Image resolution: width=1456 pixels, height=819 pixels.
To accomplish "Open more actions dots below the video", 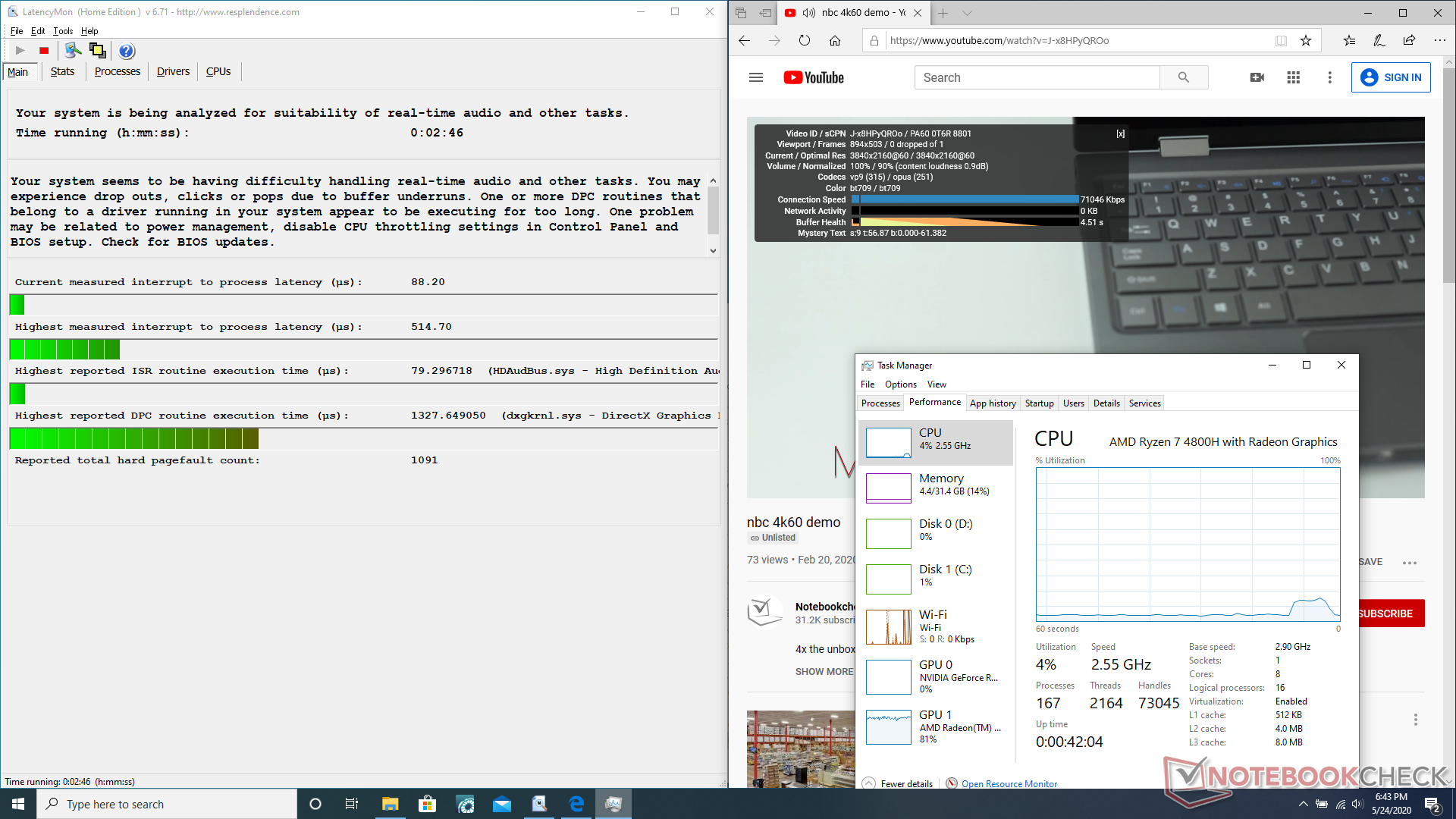I will [x=1410, y=563].
